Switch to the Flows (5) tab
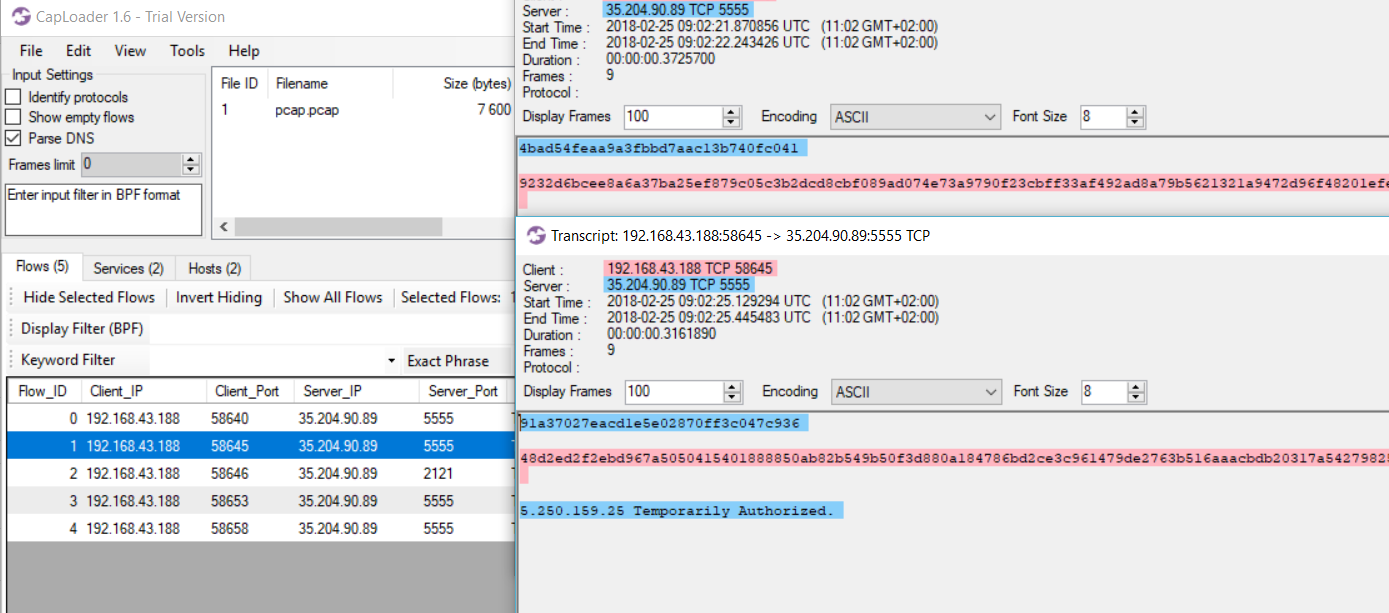This screenshot has width=1389, height=613. click(x=41, y=267)
